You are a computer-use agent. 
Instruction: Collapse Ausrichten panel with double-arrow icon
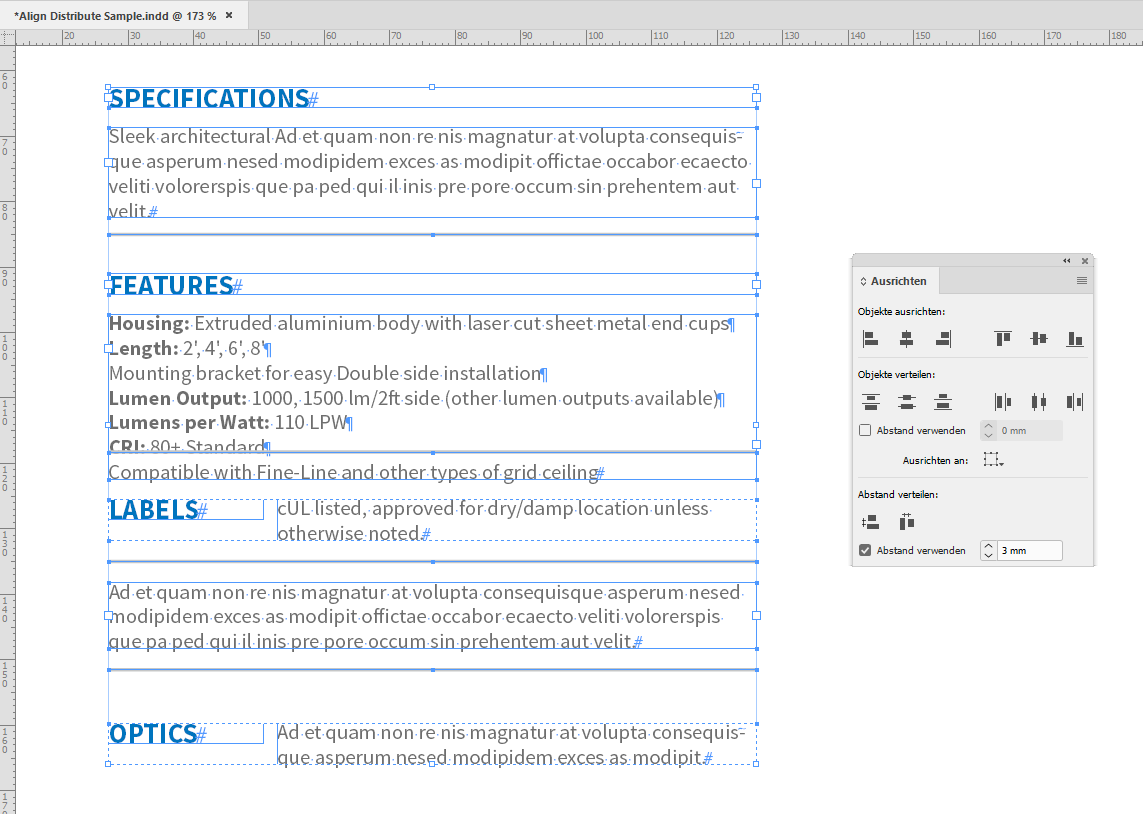point(1066,261)
